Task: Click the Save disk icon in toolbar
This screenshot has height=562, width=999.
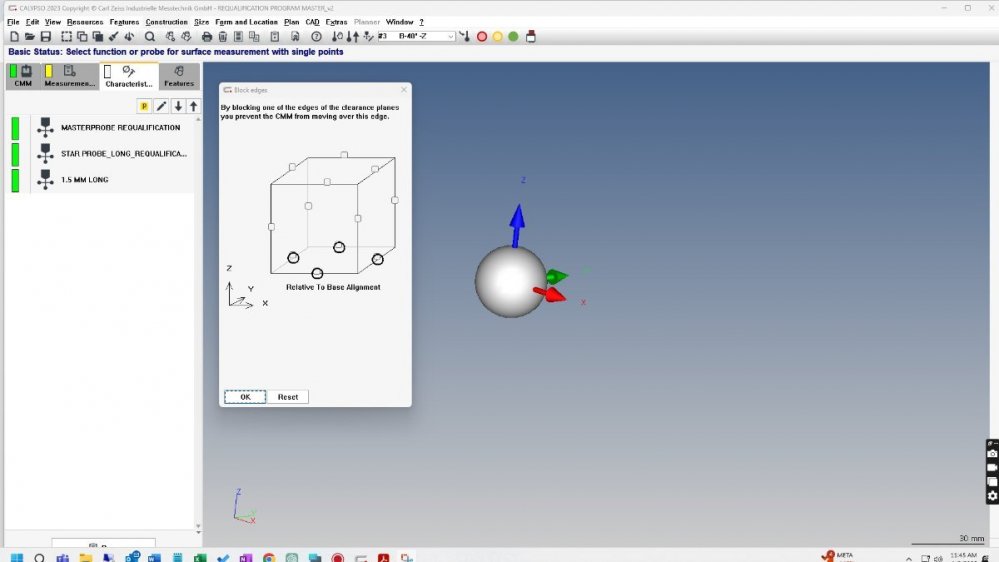Action: click(46, 37)
